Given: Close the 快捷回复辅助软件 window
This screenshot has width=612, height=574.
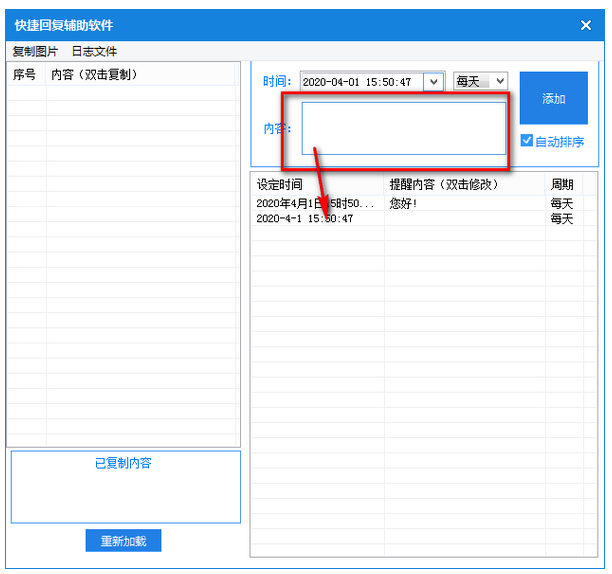Looking at the screenshot, I should point(585,25).
